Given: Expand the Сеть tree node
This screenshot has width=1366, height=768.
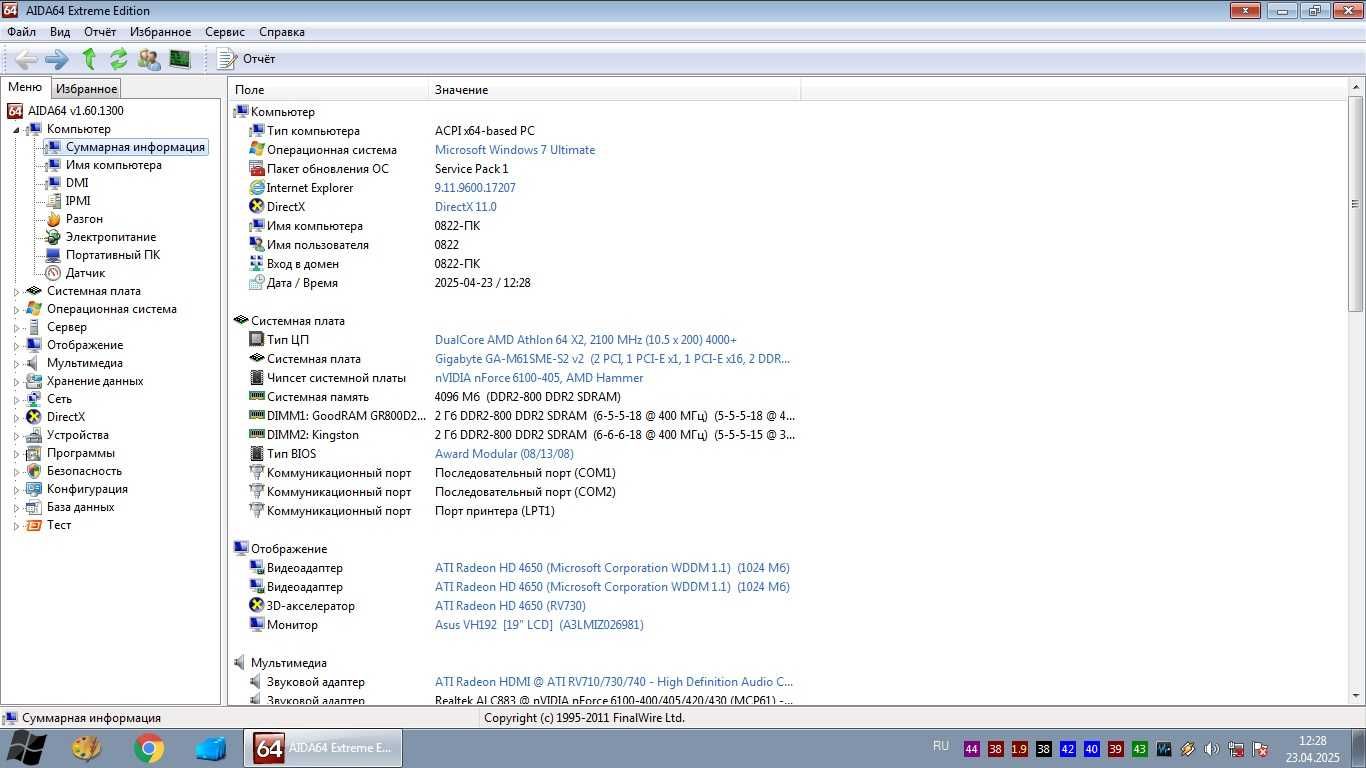Looking at the screenshot, I should [x=16, y=399].
